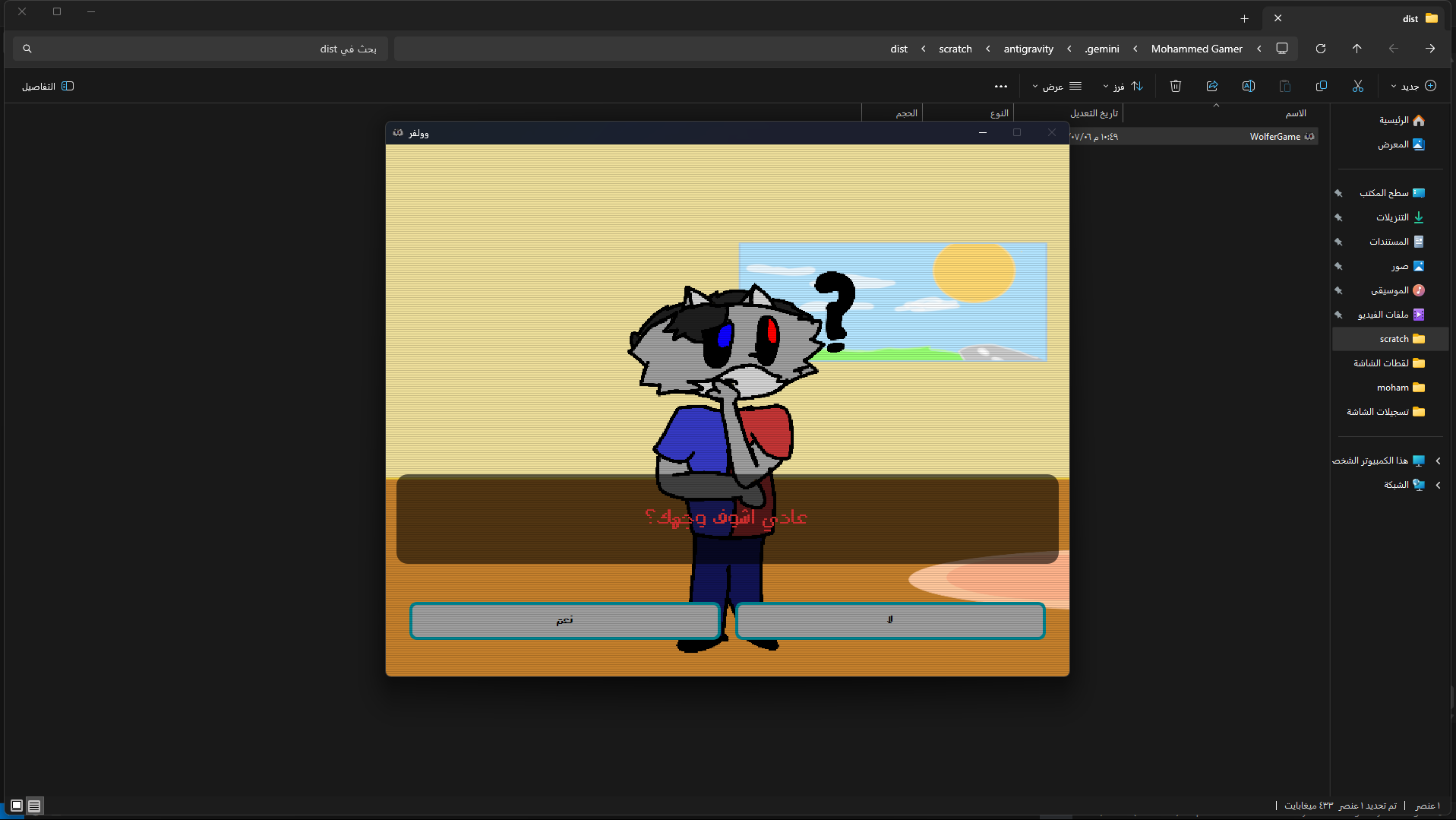Image resolution: width=1456 pixels, height=820 pixels.
Task: Click the ولفر game title bar icon
Action: coord(398,133)
